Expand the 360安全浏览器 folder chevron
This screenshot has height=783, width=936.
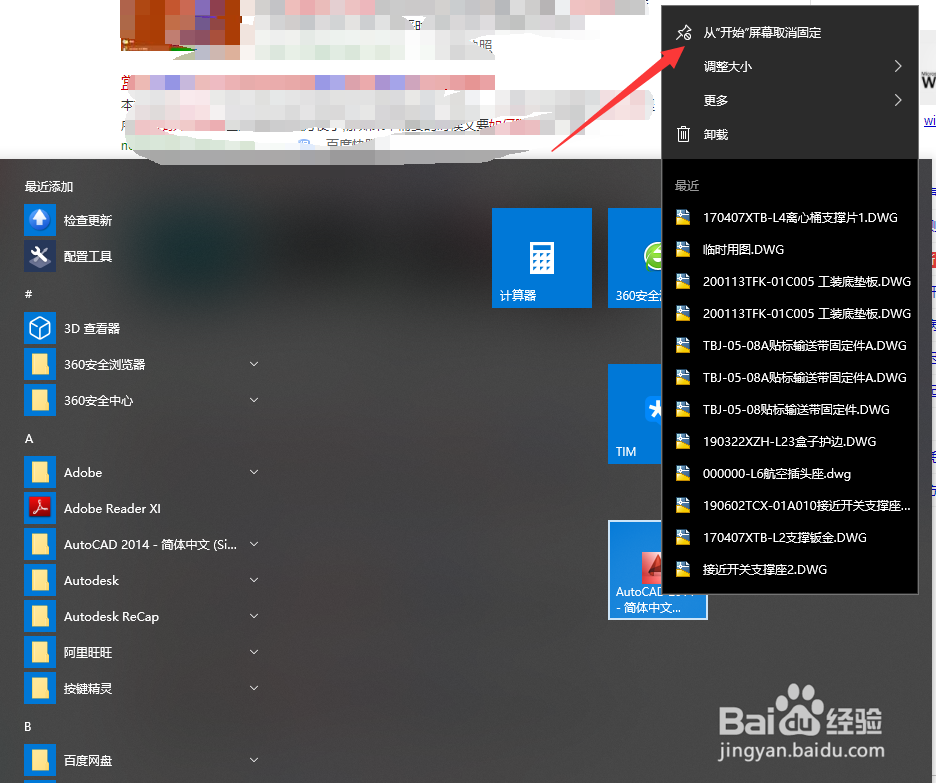click(x=254, y=364)
